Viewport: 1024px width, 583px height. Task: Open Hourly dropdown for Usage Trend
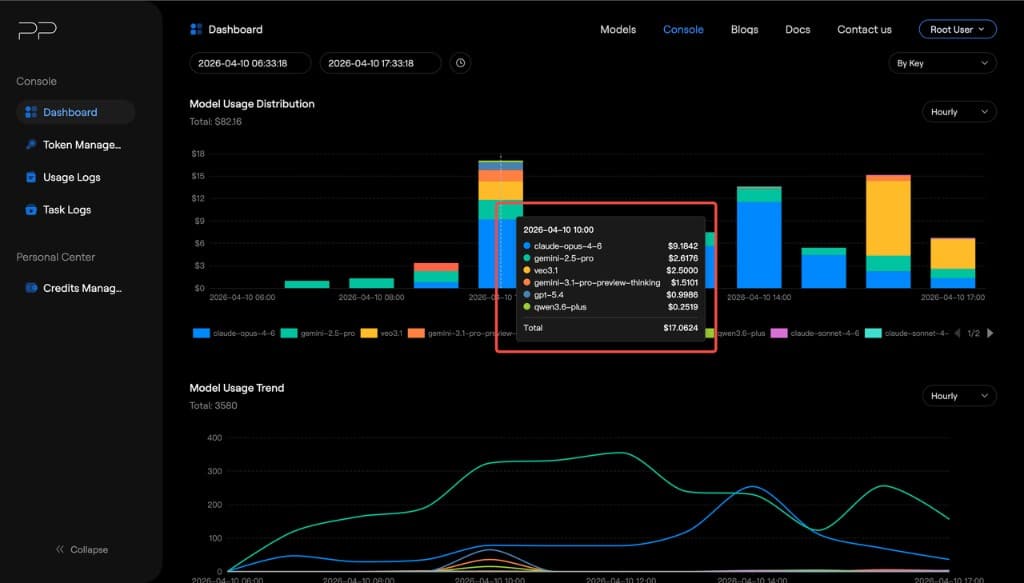click(959, 396)
